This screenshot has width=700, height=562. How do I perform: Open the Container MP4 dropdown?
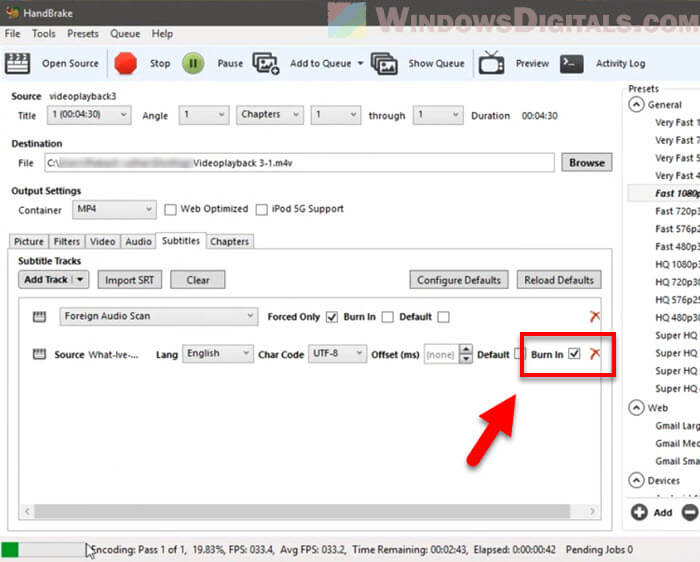pyautogui.click(x=114, y=209)
